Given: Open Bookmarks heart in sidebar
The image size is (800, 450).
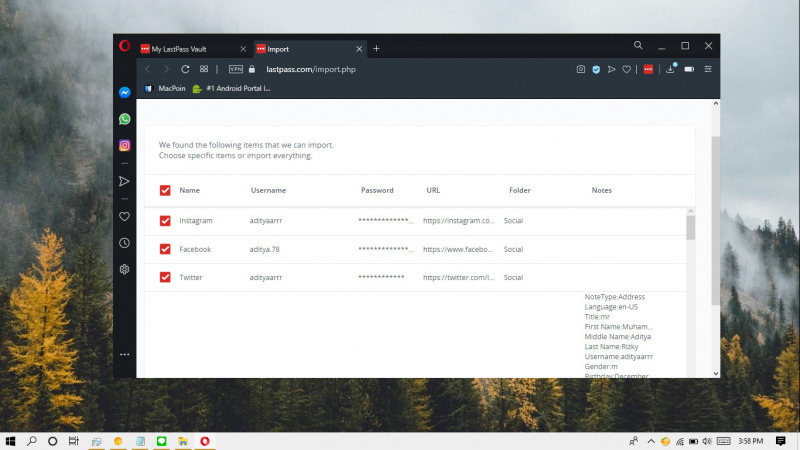Looking at the screenshot, I should [x=124, y=217].
